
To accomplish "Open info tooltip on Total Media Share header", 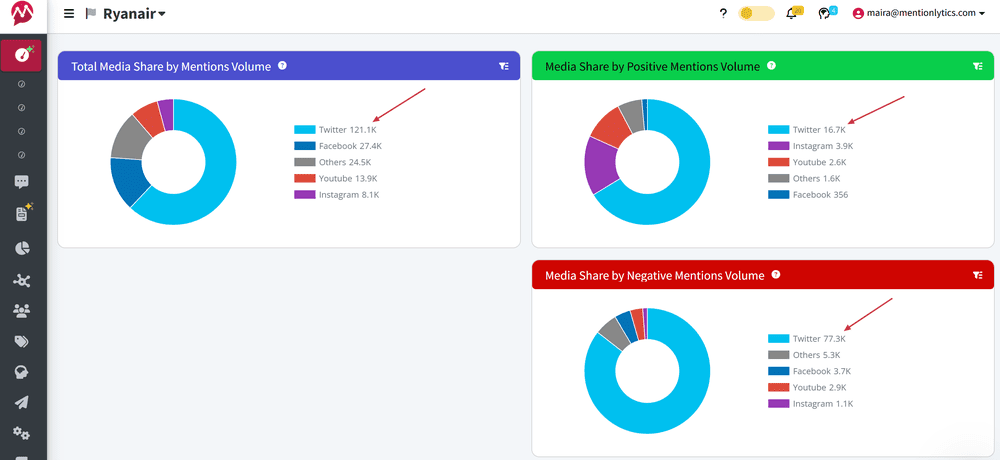I will pyautogui.click(x=283, y=65).
